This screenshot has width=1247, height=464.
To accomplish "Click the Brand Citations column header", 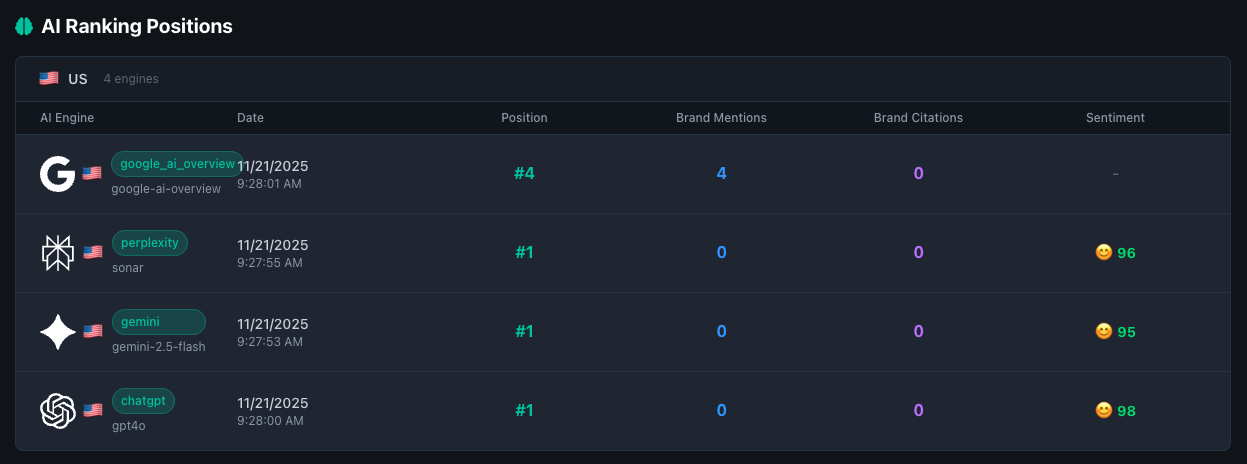I will [918, 118].
